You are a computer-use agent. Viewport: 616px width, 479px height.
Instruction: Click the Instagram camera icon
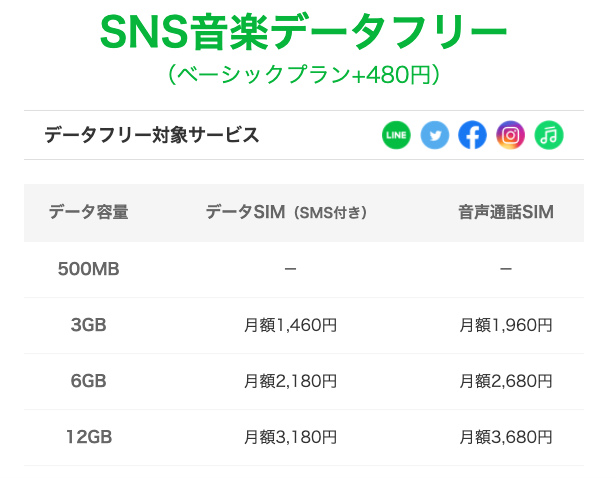pyautogui.click(x=510, y=135)
